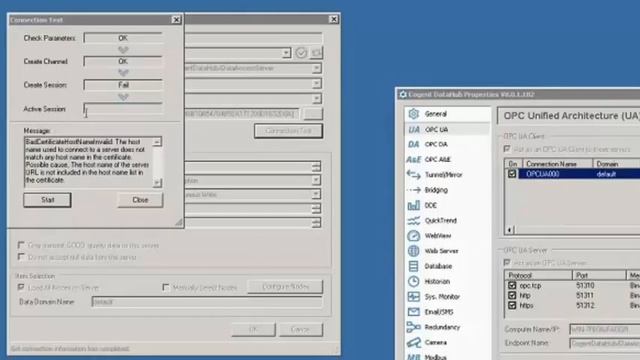Screen dimensions: 640x360
Task: Click the OK button in the connection dialog
Action: coord(253,329)
